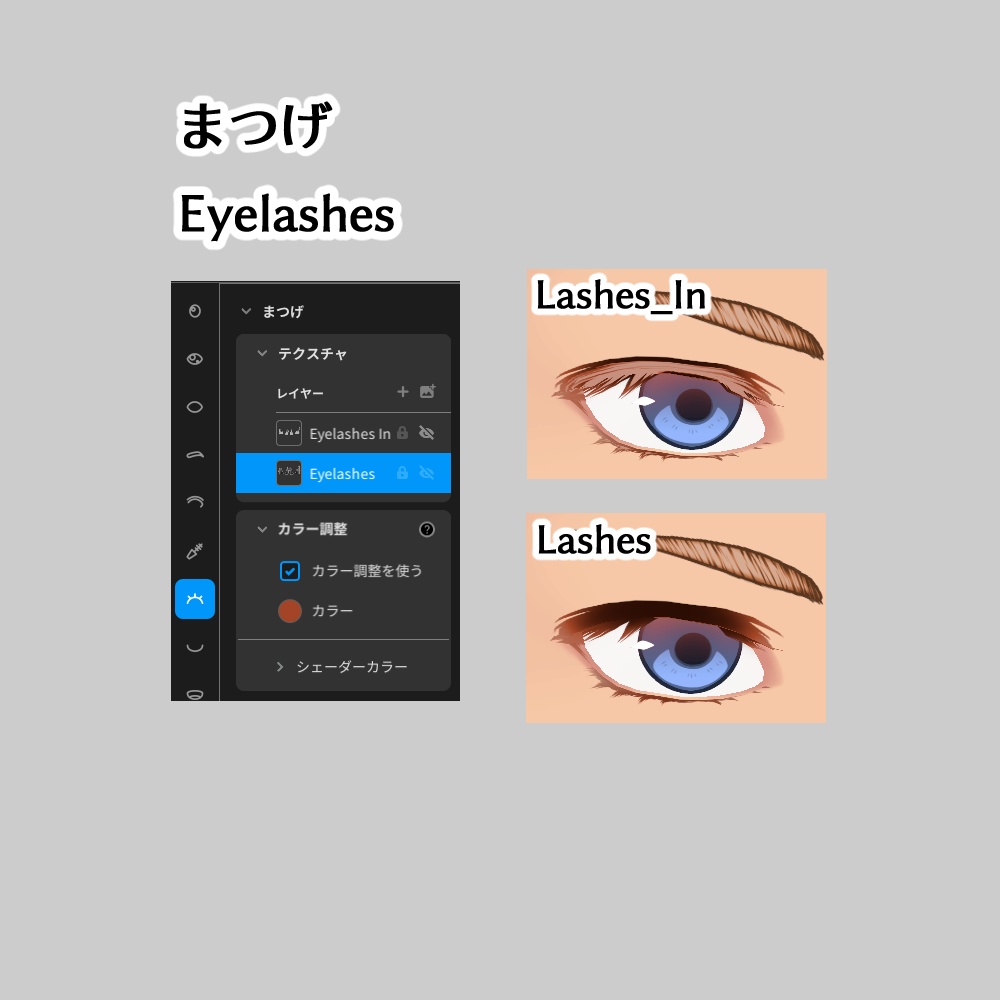Open the lower eyelid curve icon
1000x1000 pixels.
coord(195,648)
